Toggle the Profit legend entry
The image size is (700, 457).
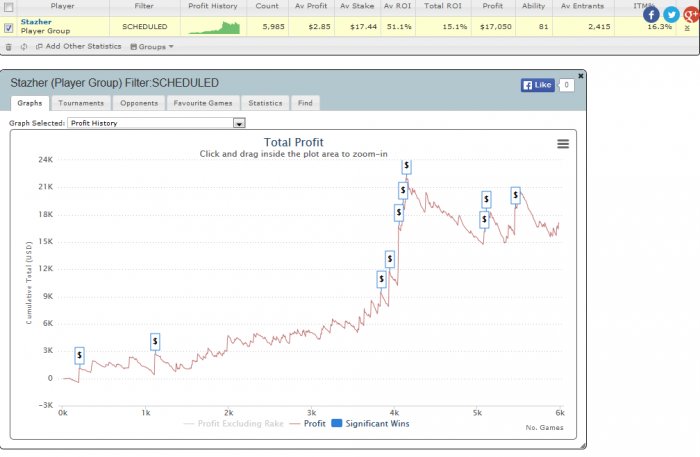(x=308, y=424)
